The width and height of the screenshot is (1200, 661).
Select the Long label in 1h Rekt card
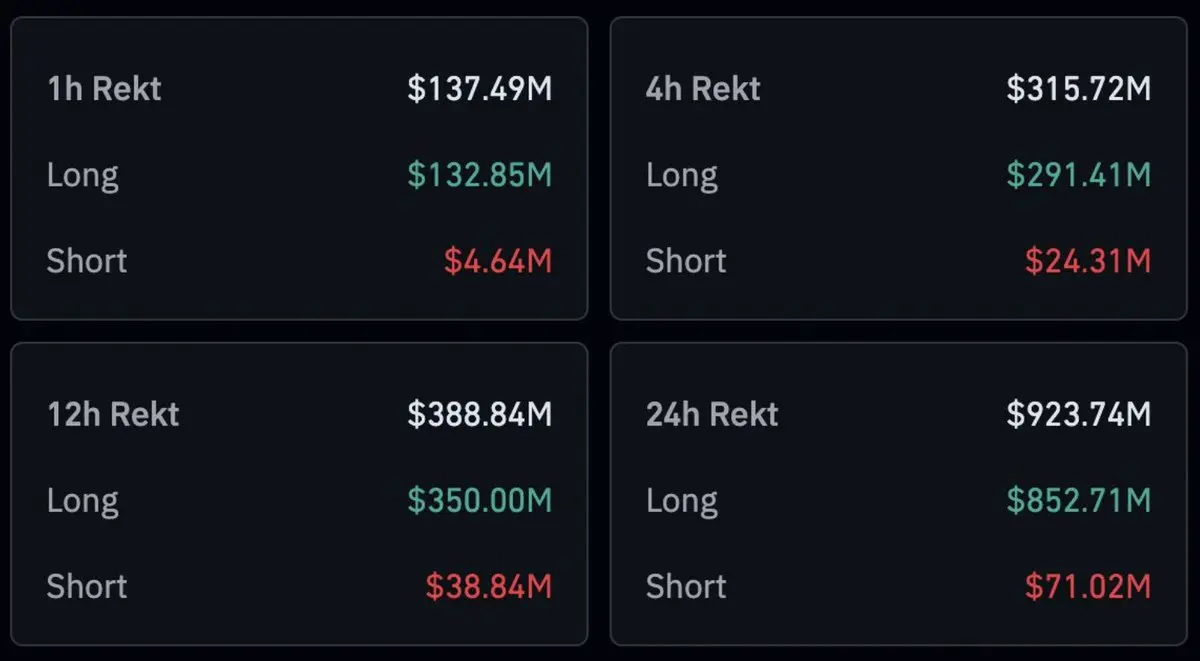[x=83, y=175]
